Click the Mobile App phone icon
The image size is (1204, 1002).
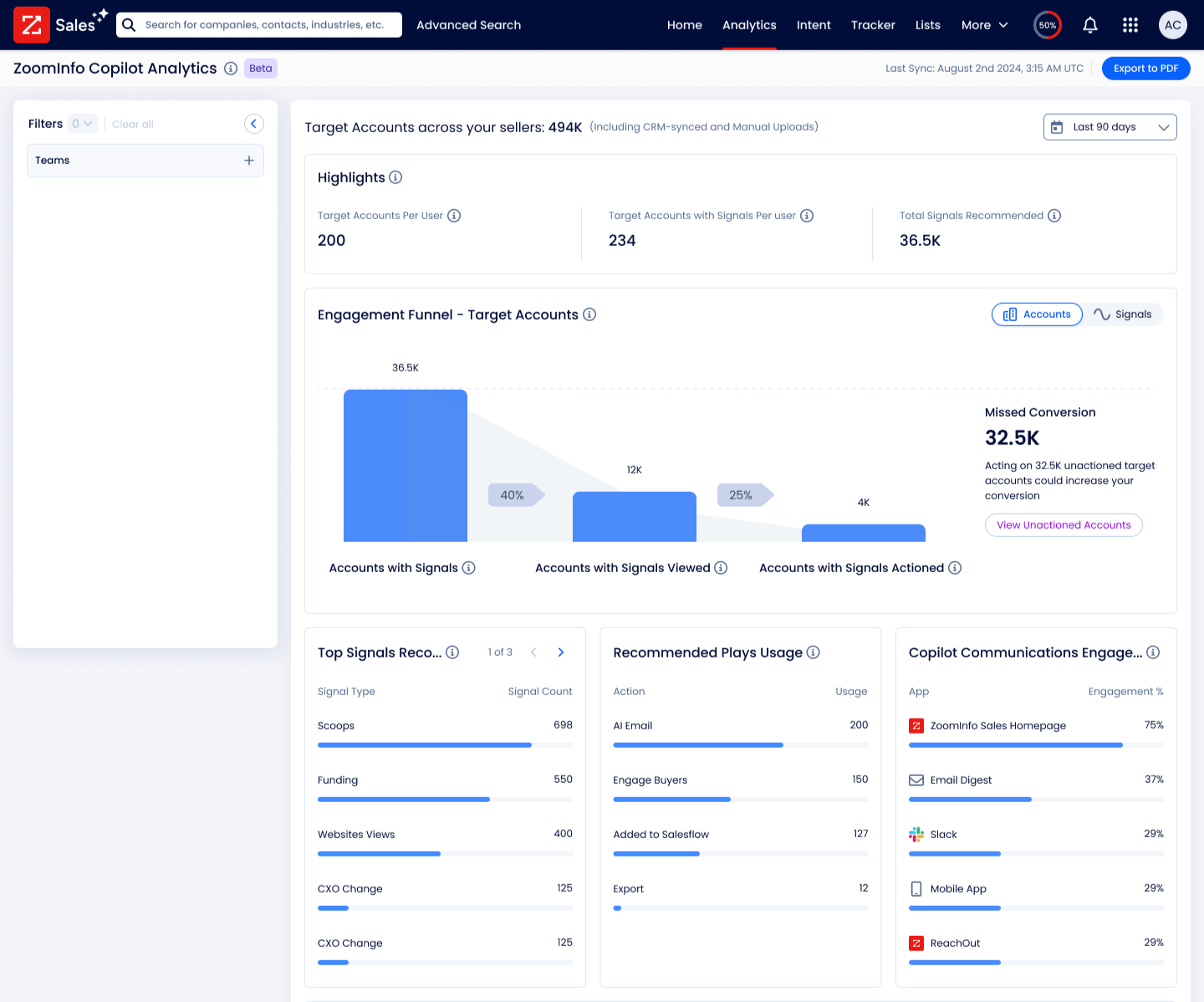tap(916, 889)
